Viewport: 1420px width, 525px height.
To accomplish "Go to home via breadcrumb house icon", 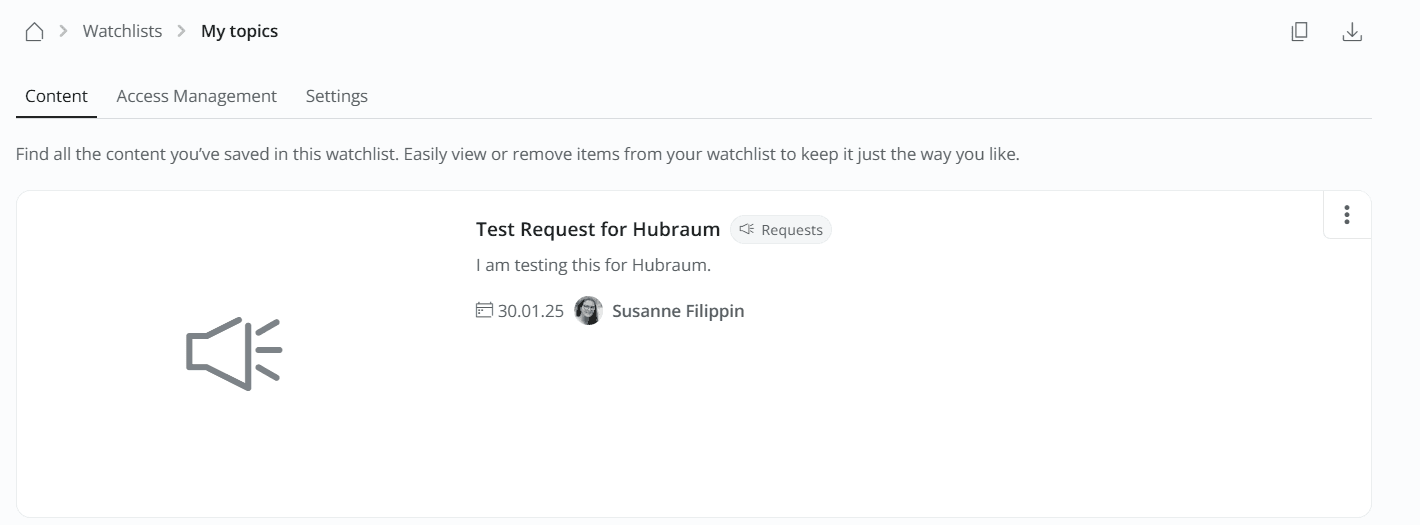I will tap(34, 32).
